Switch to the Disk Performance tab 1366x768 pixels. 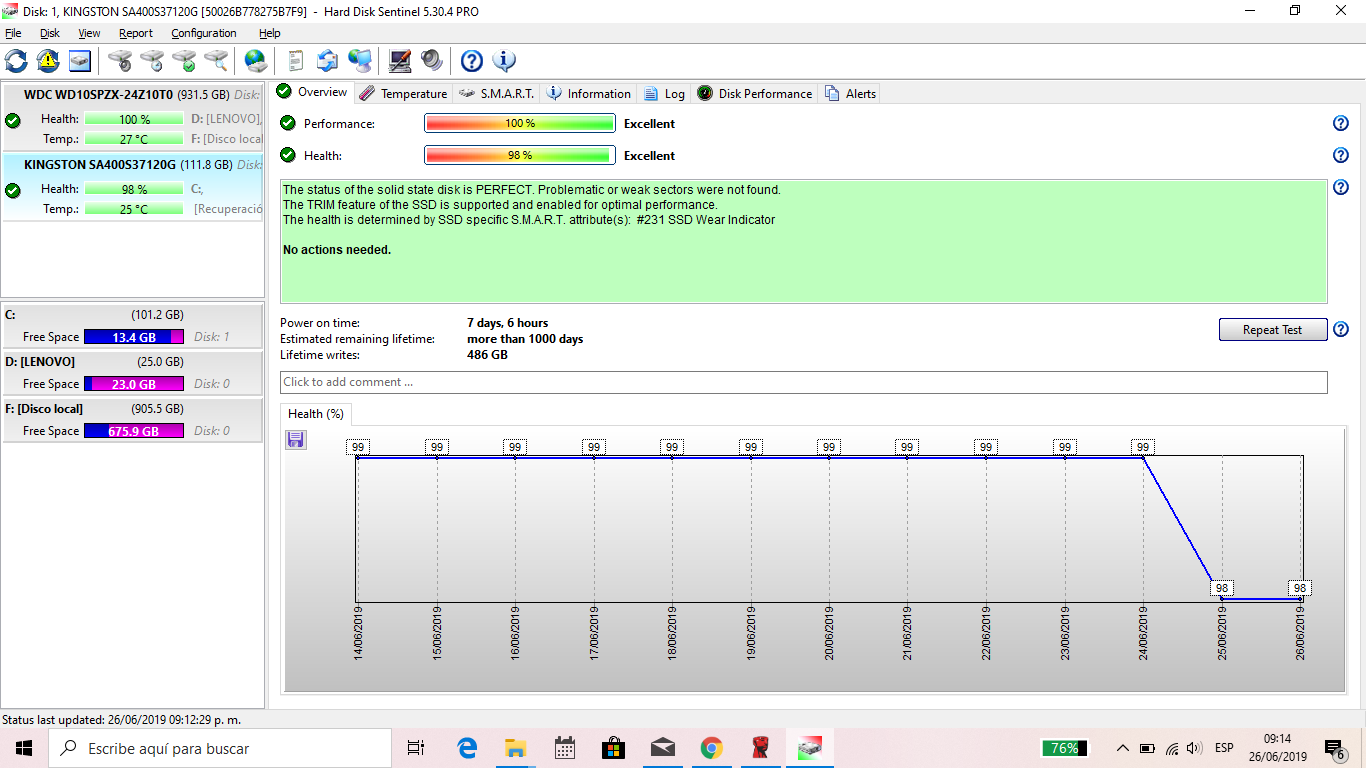pyautogui.click(x=754, y=93)
